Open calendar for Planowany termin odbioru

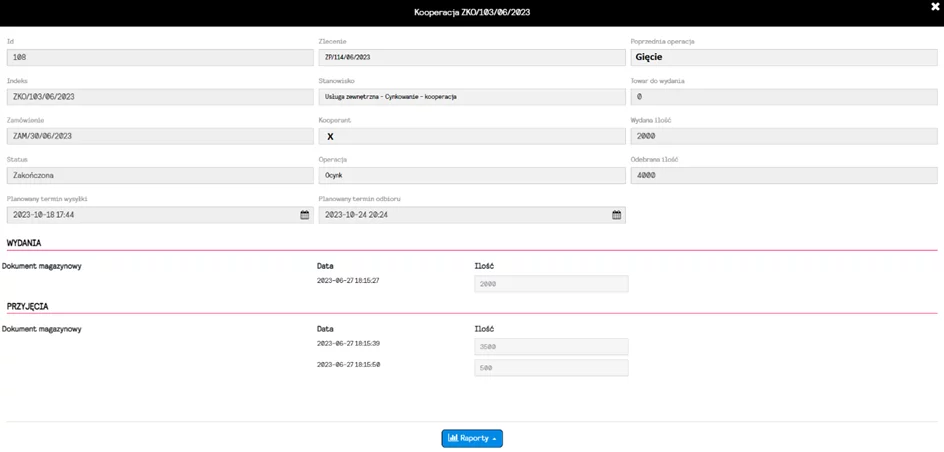(616, 215)
